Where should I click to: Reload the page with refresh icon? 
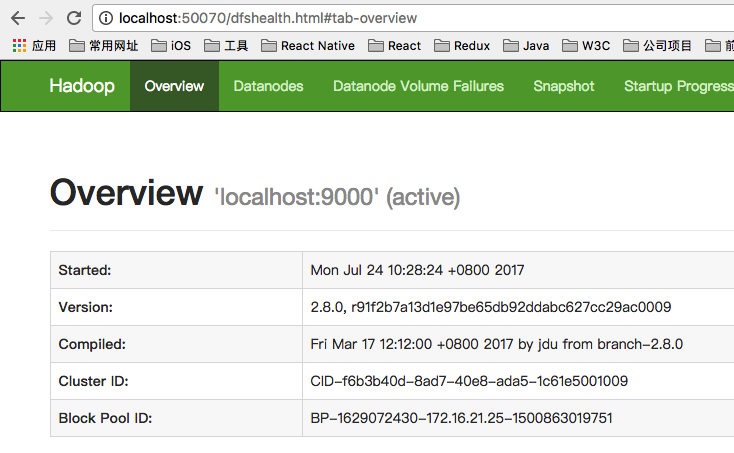coord(74,18)
